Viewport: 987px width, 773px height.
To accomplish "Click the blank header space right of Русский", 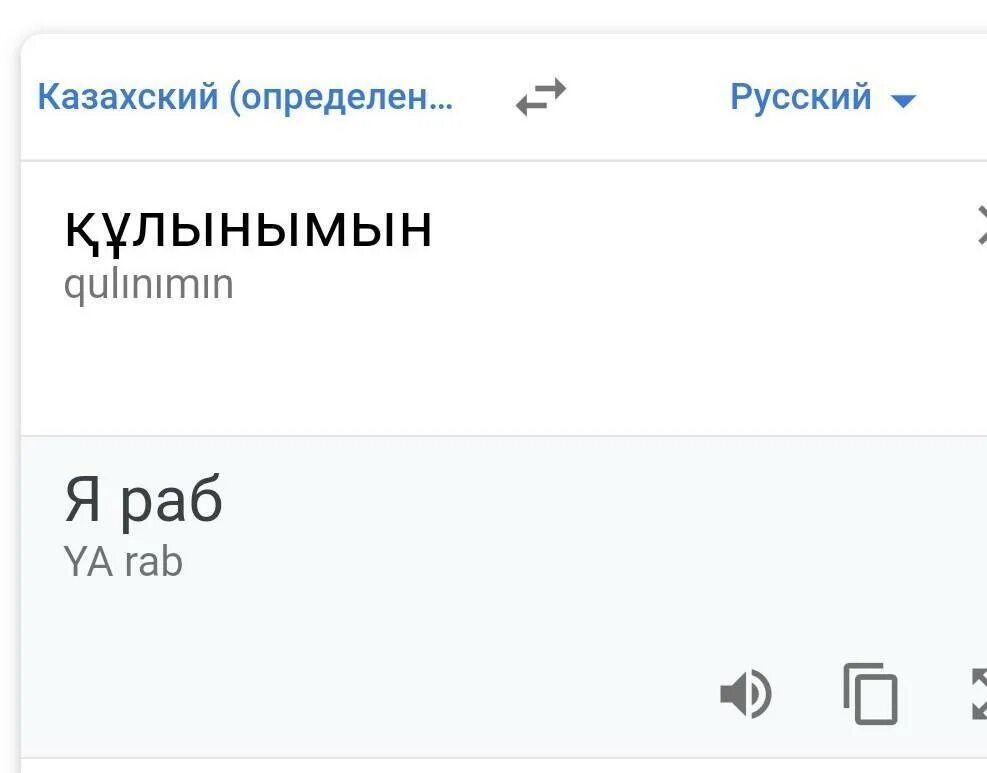I will [955, 97].
